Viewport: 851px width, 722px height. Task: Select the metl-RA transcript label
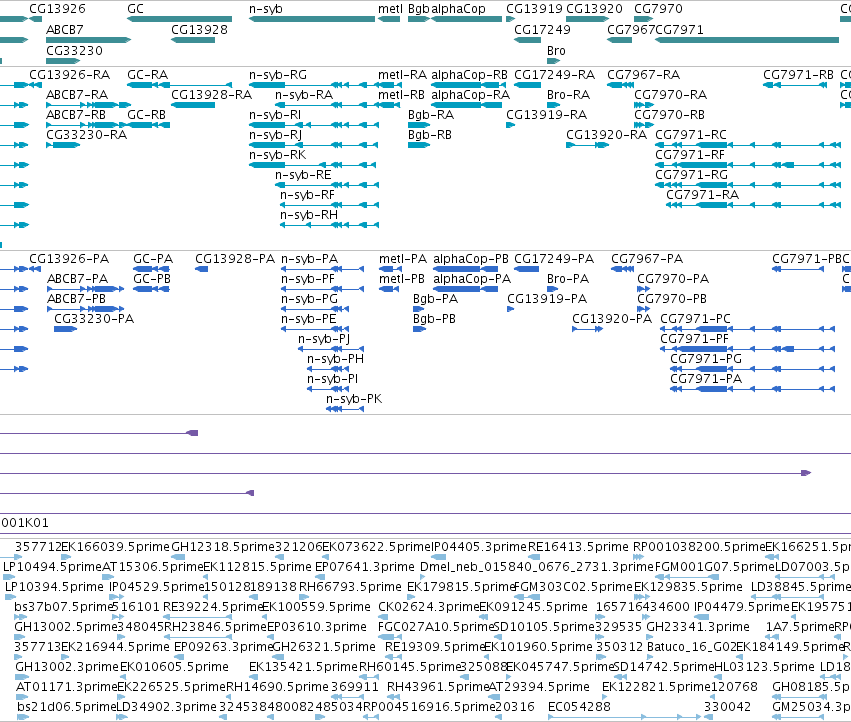point(402,74)
